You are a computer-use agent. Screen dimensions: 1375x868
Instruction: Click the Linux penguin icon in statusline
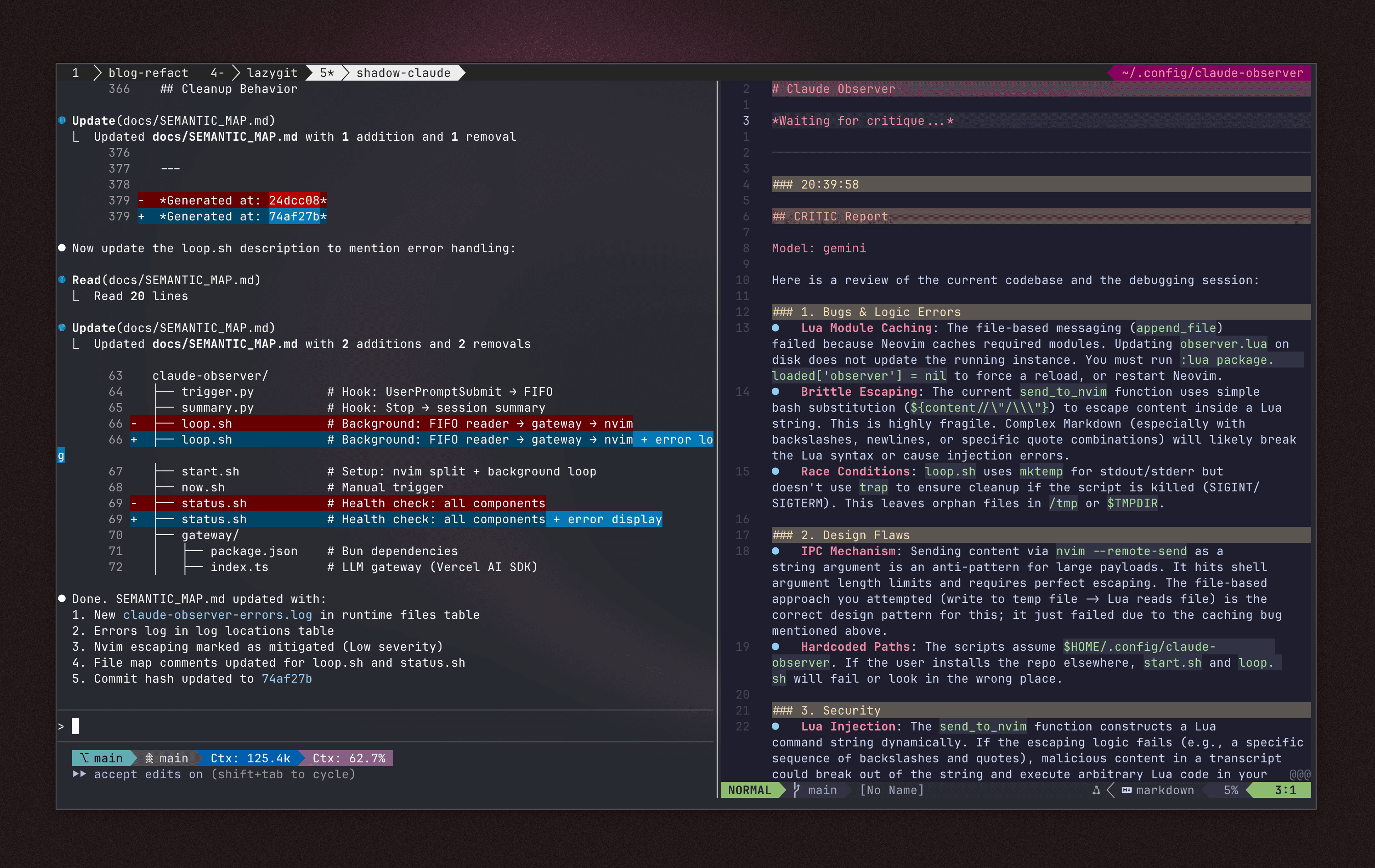1096,790
